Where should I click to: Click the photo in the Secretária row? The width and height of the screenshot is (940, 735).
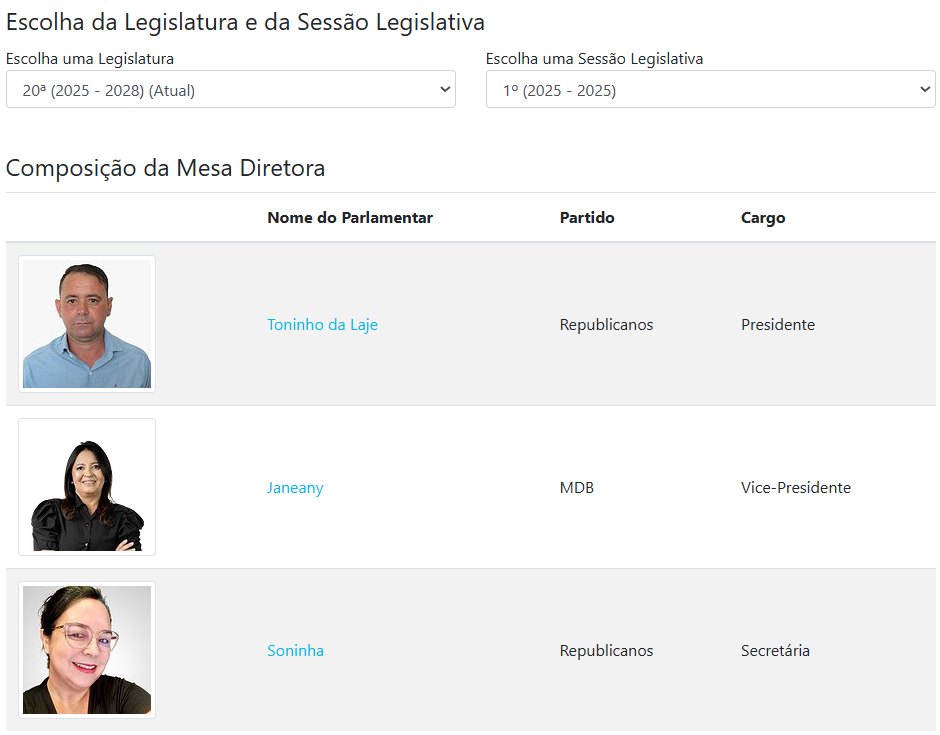coord(87,650)
